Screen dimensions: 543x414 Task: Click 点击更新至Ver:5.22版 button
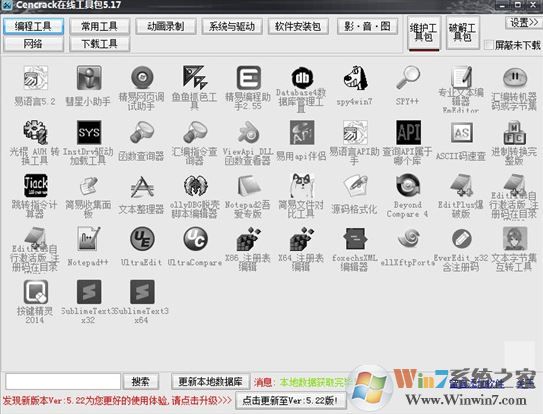coord(291,401)
